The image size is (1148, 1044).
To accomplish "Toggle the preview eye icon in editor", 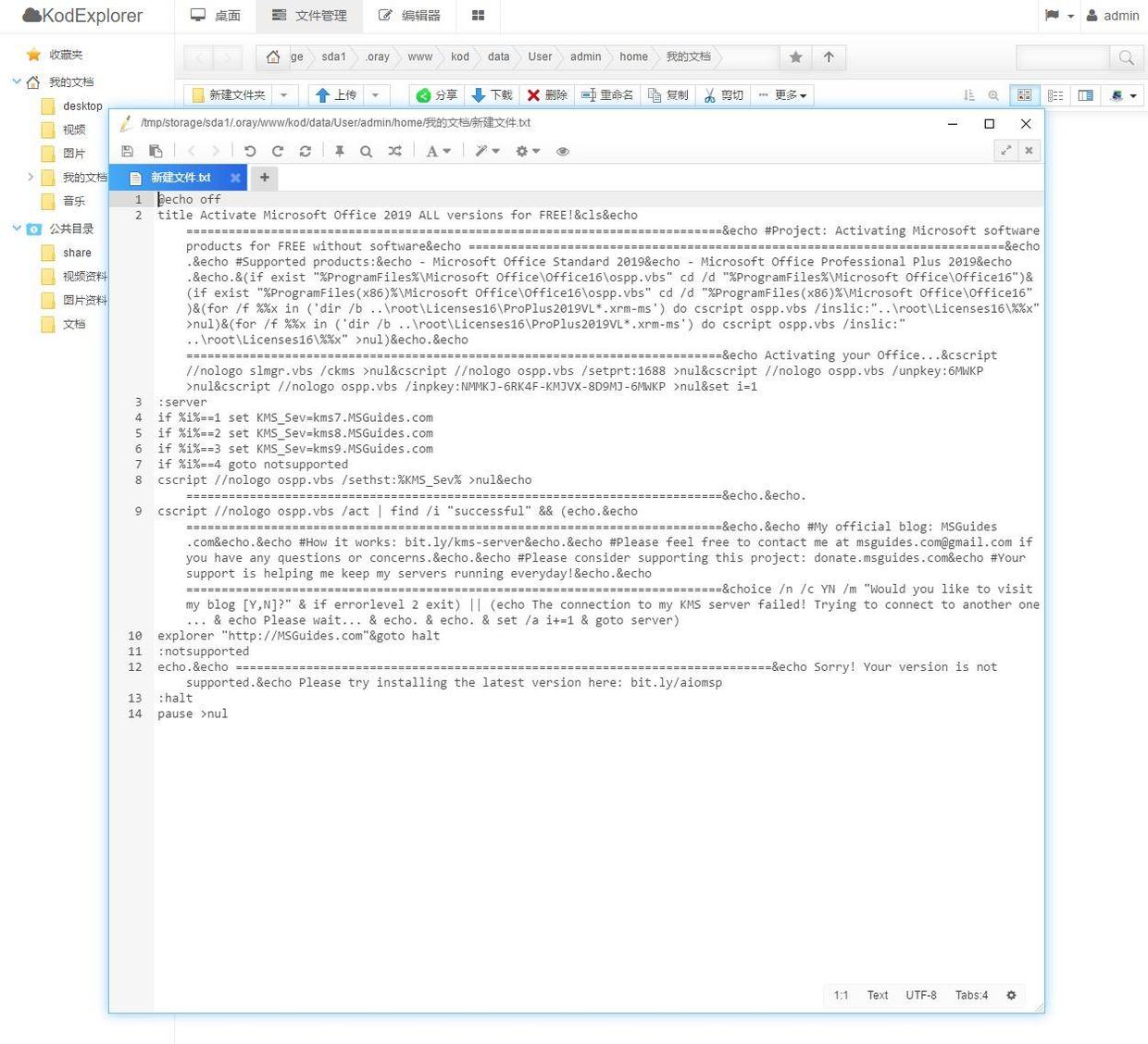I will [563, 151].
